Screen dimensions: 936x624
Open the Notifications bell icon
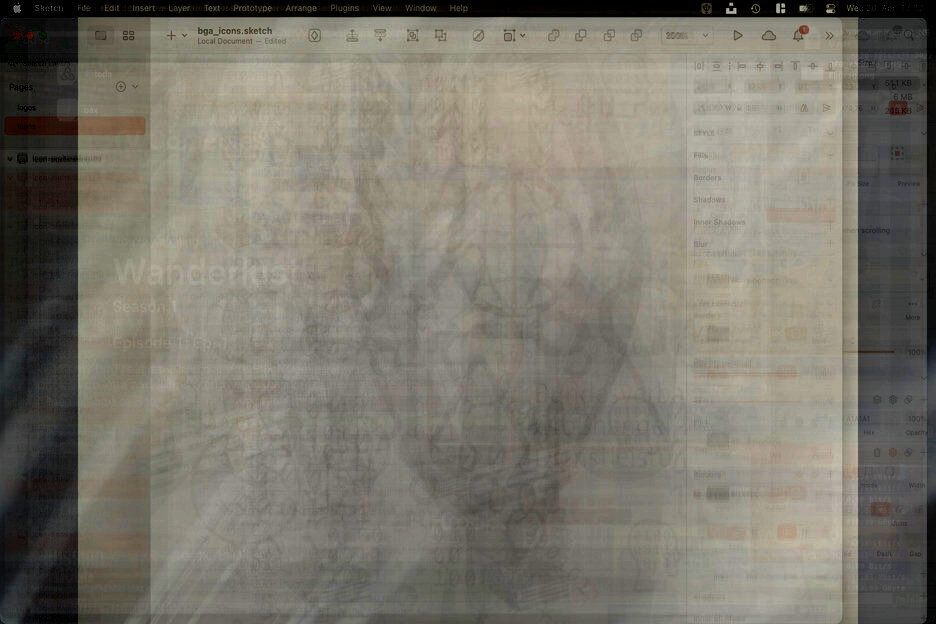pos(798,36)
